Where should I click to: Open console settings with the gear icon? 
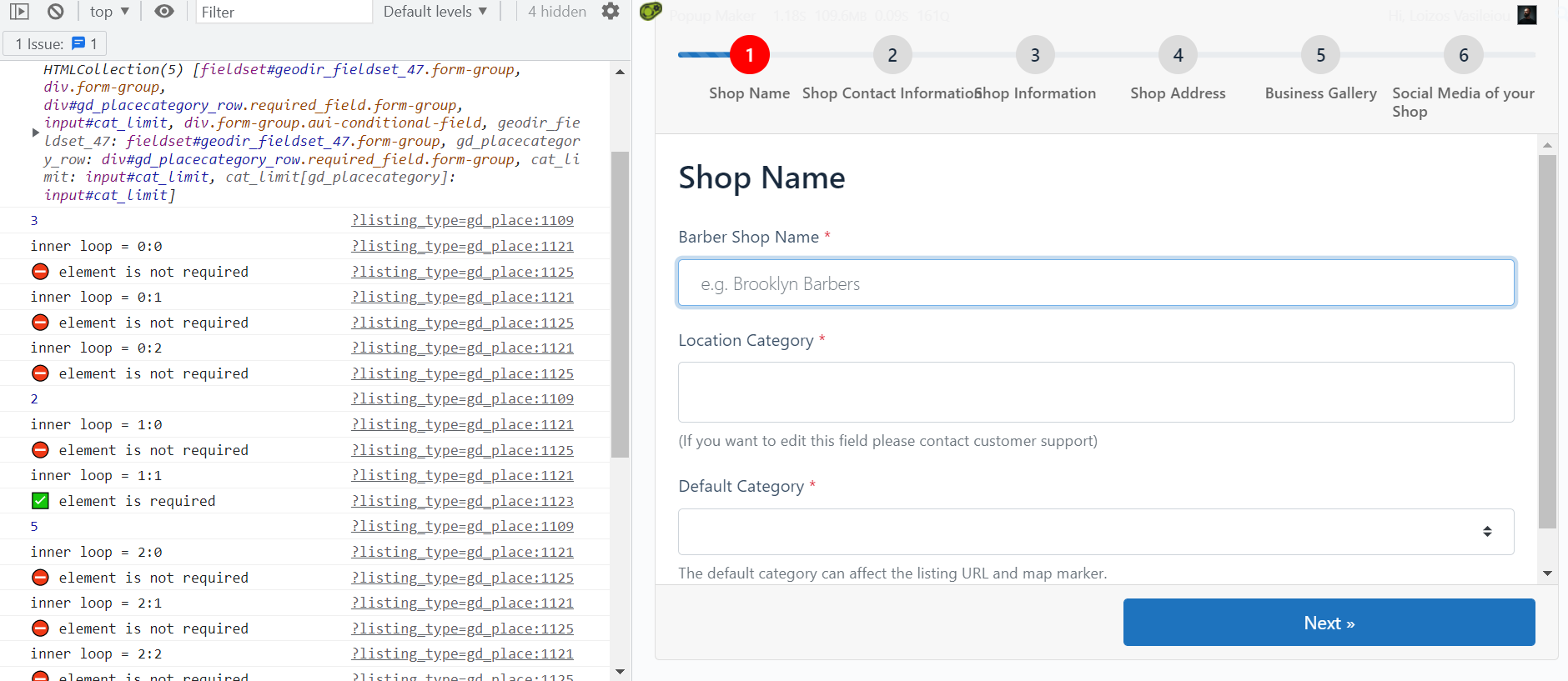(x=611, y=12)
